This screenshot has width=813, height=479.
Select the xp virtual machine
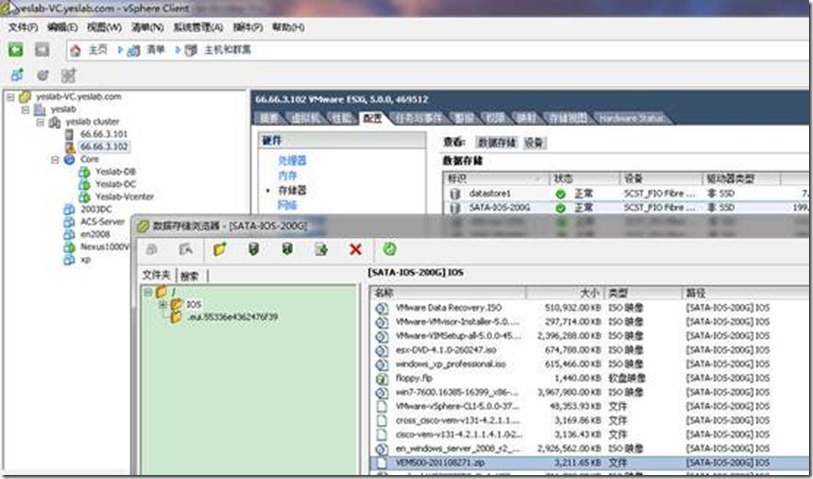pos(86,259)
